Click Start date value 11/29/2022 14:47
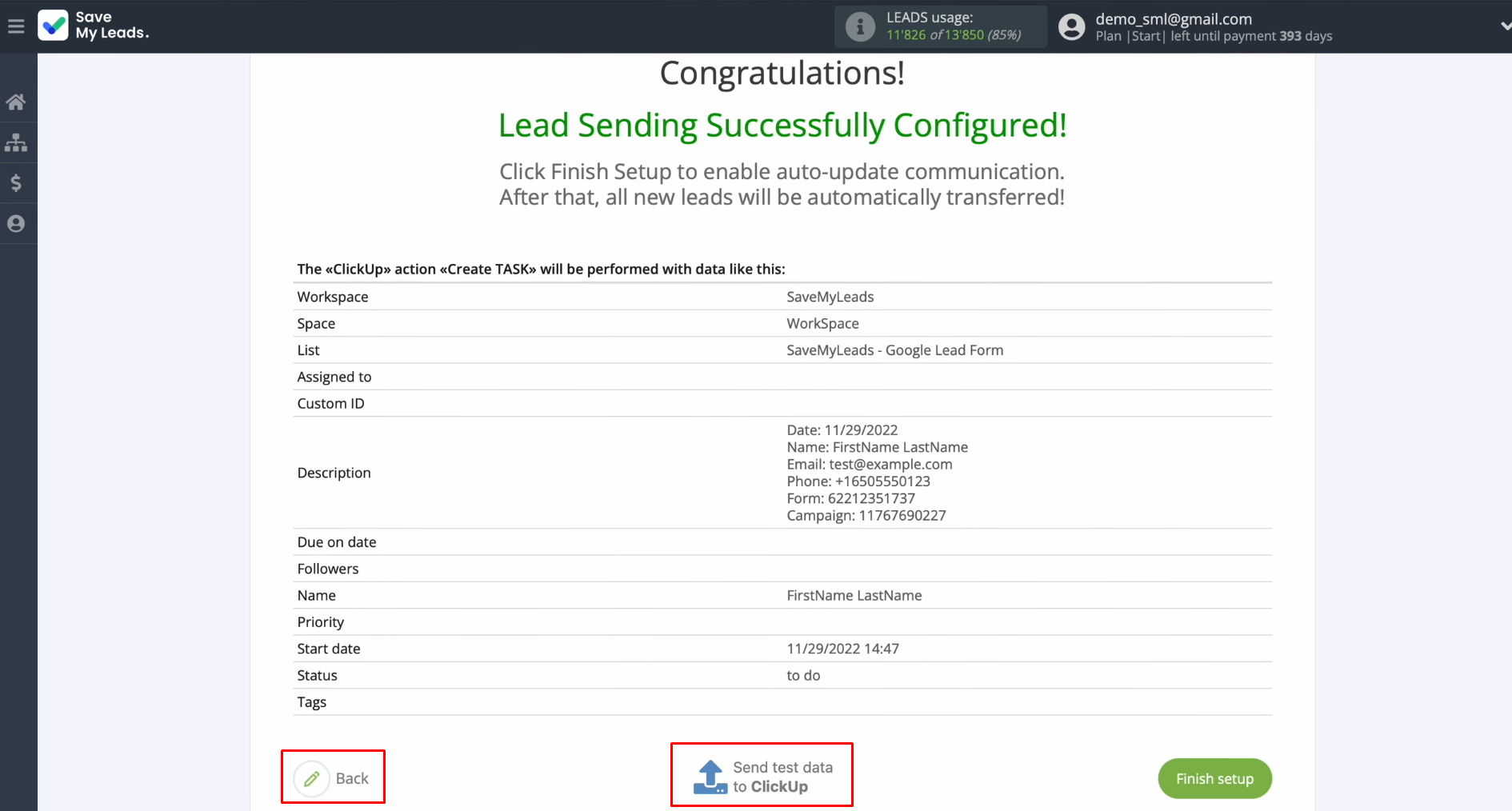 point(842,649)
